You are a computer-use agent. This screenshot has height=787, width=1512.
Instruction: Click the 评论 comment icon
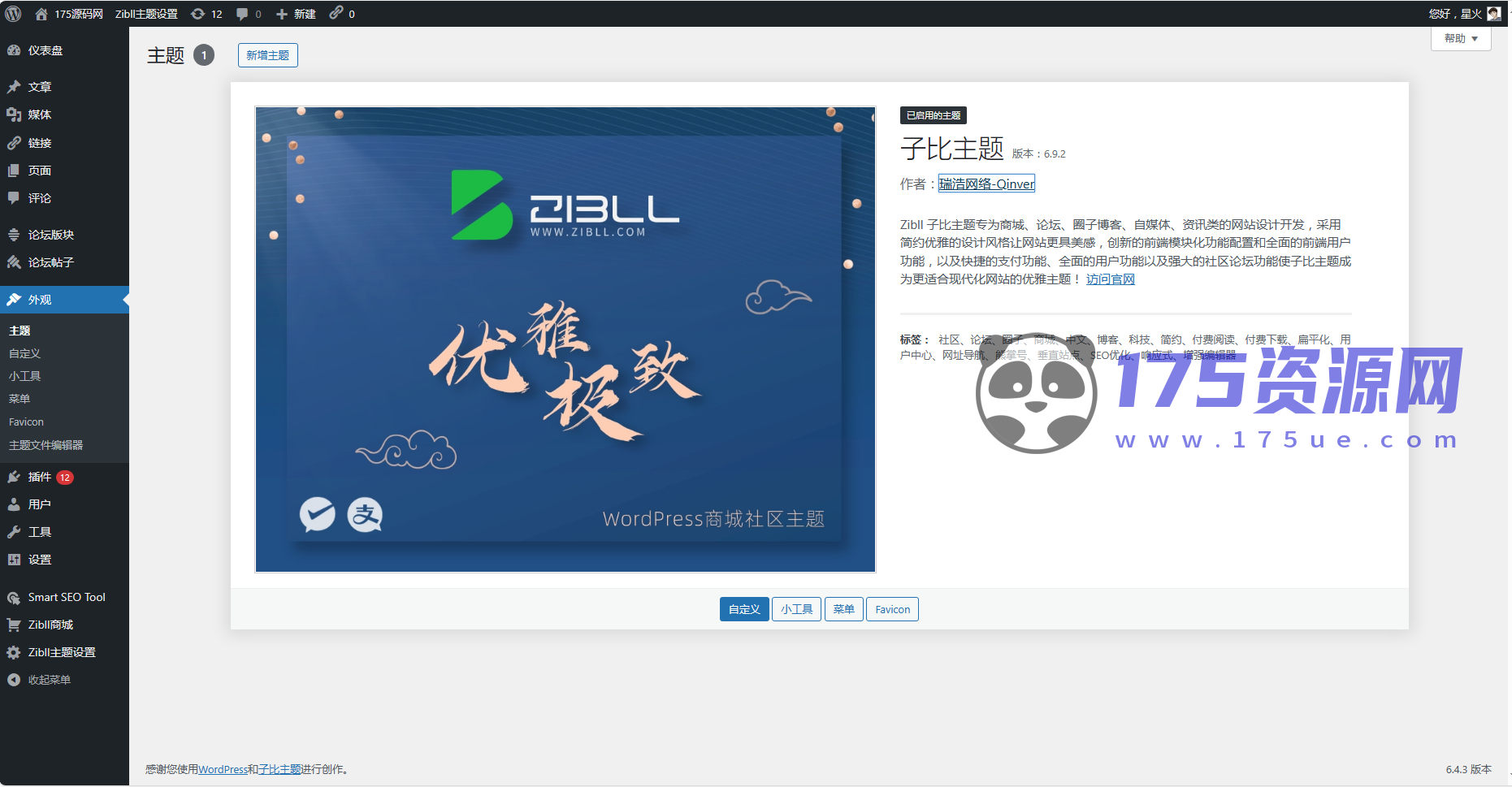pos(14,198)
